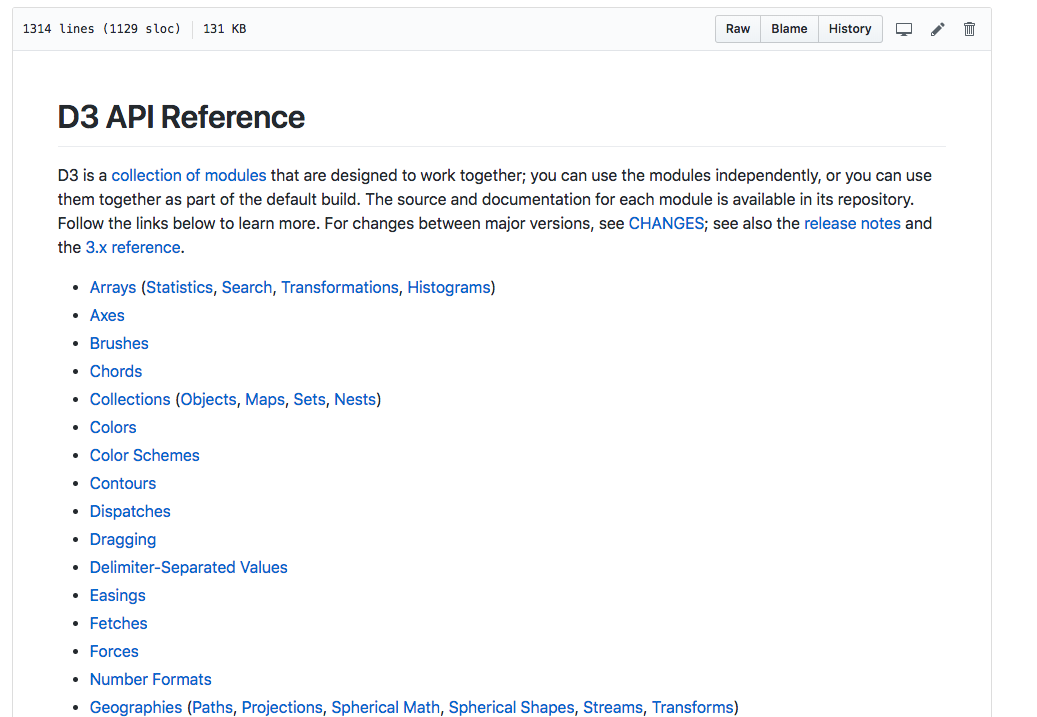Open the Dragging link

pyautogui.click(x=123, y=540)
